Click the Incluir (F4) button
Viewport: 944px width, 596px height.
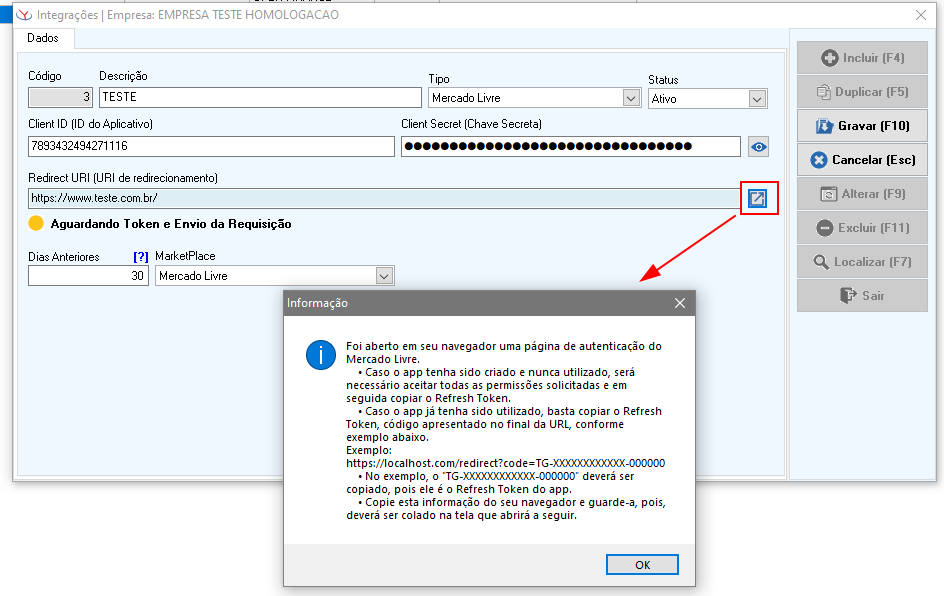click(x=862, y=58)
